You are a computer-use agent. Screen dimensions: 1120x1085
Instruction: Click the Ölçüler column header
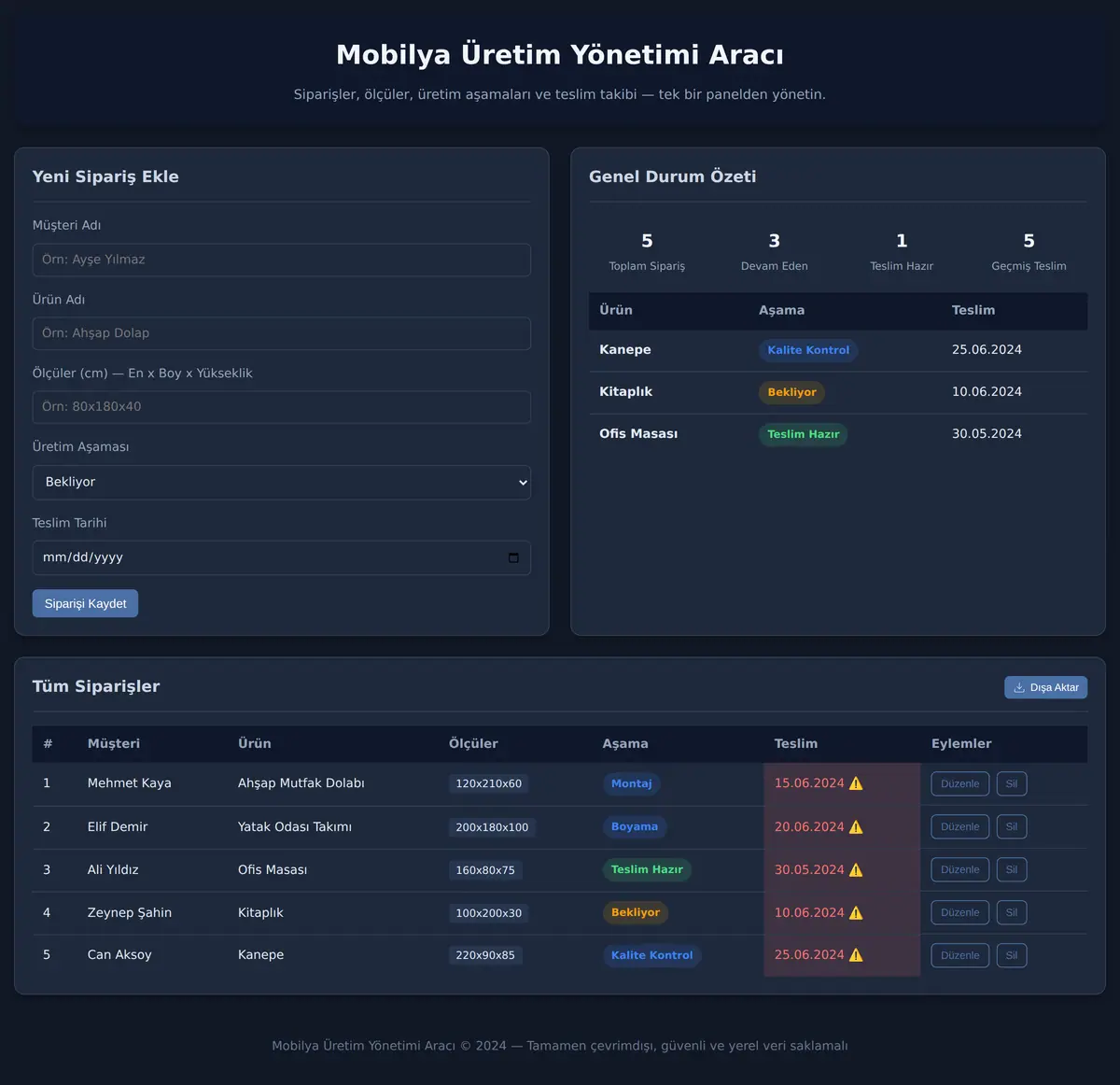coord(473,744)
